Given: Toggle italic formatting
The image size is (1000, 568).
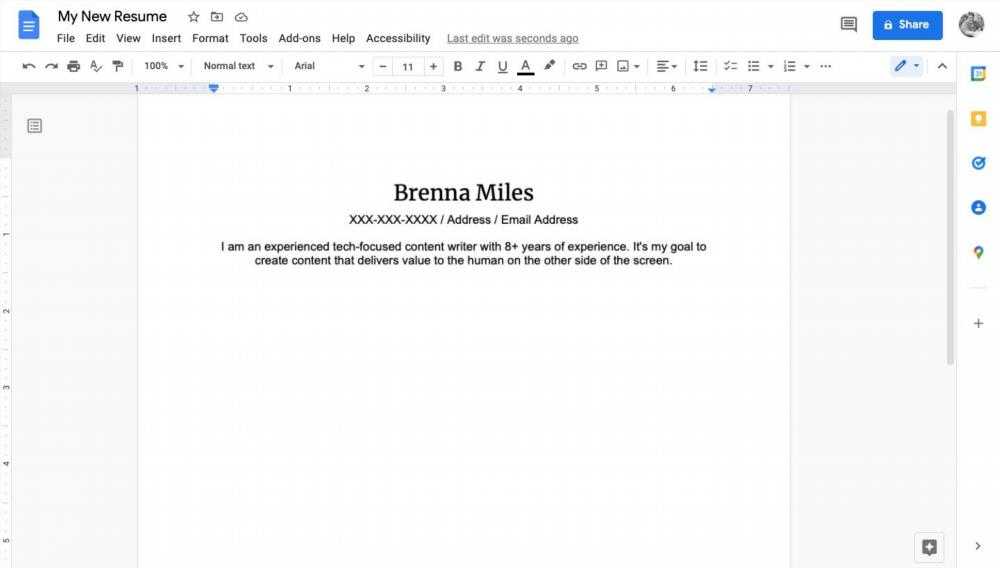Looking at the screenshot, I should [x=480, y=66].
